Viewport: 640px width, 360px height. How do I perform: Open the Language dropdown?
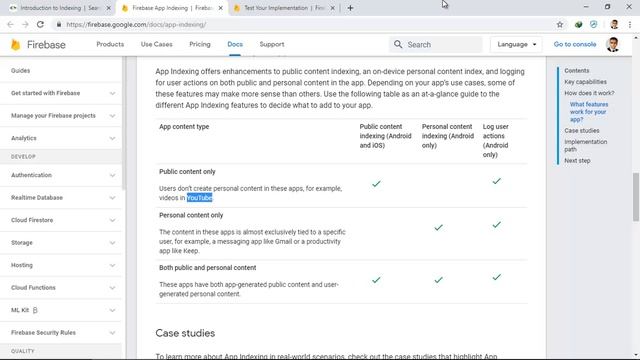click(516, 44)
